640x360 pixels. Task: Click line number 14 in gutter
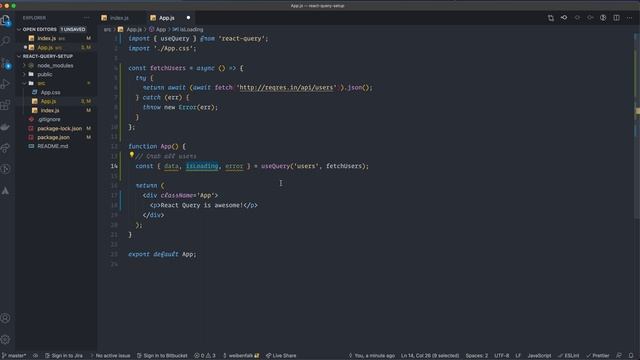pos(114,166)
